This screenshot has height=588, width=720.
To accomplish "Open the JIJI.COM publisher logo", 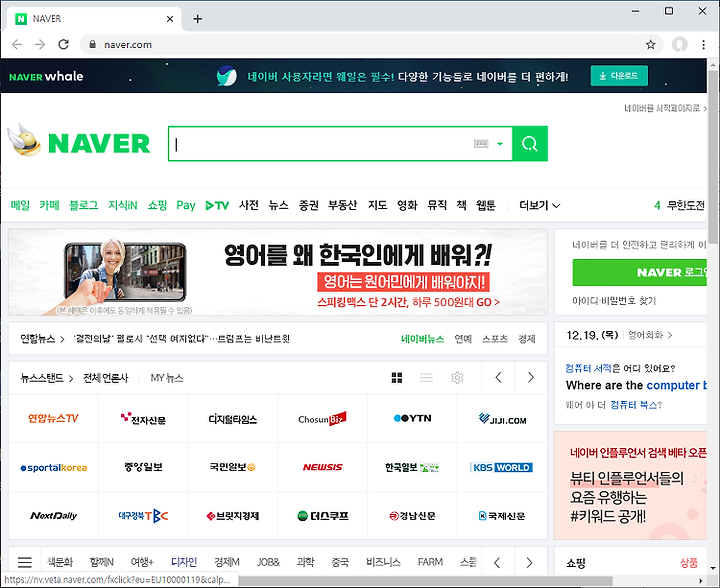I will click(x=502, y=419).
